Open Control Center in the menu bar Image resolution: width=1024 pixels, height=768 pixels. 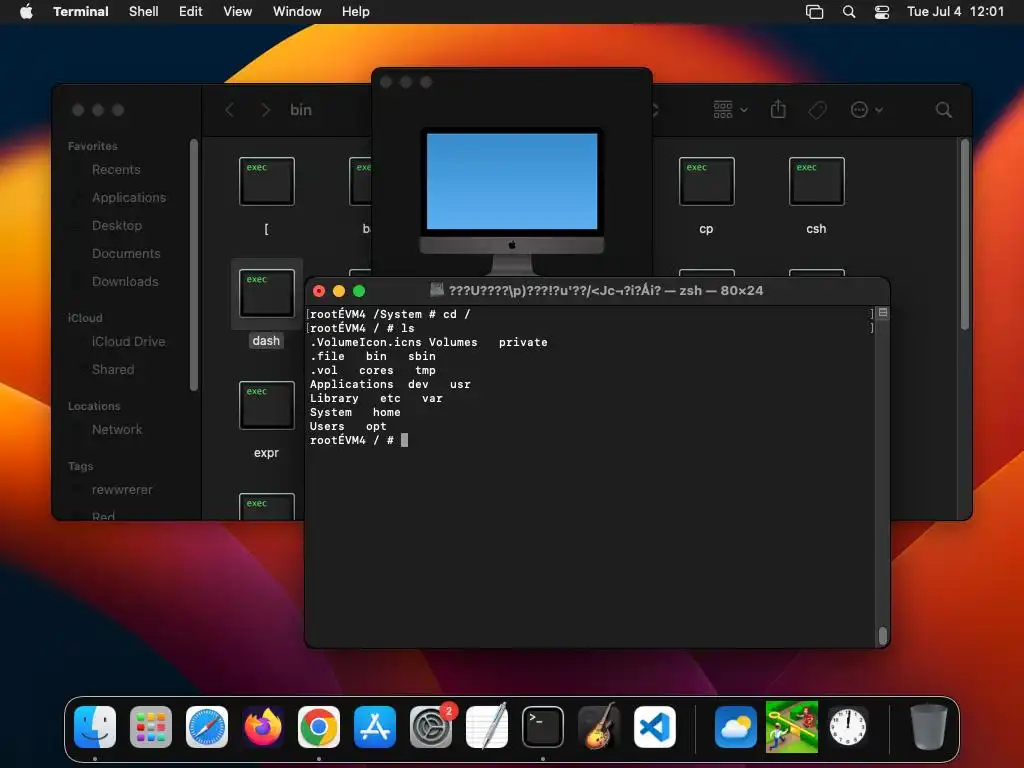coord(882,12)
